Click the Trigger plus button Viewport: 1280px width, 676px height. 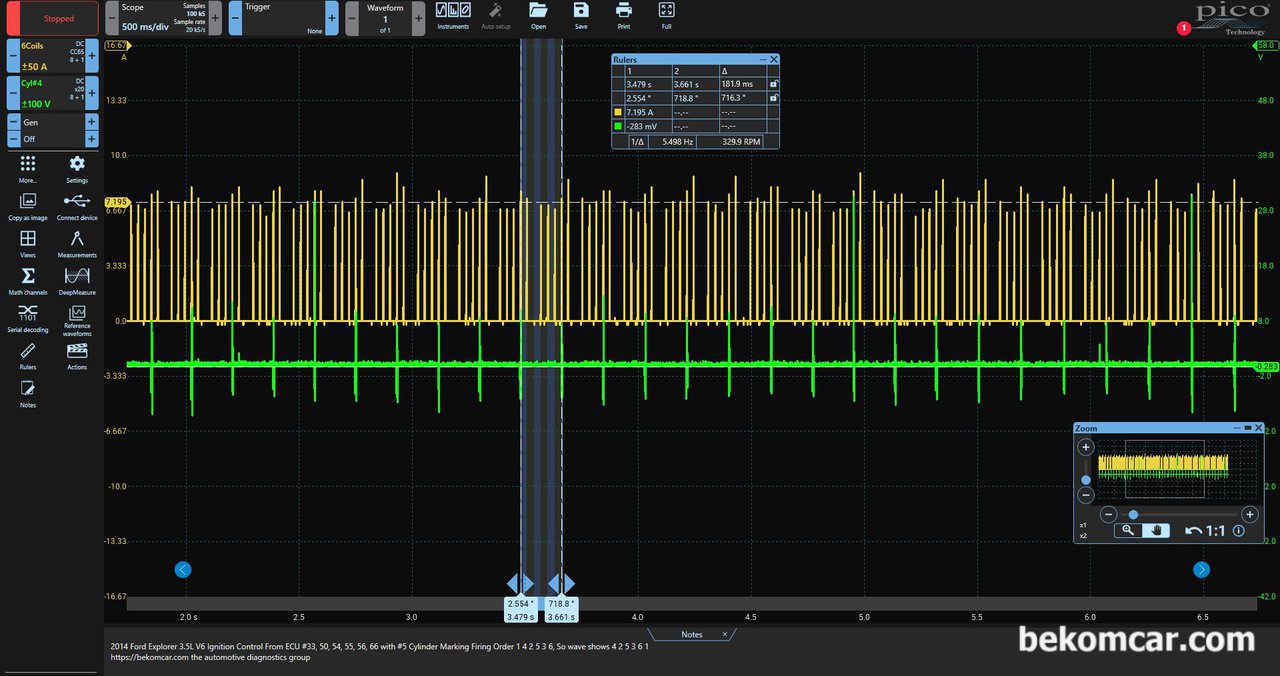pos(332,18)
